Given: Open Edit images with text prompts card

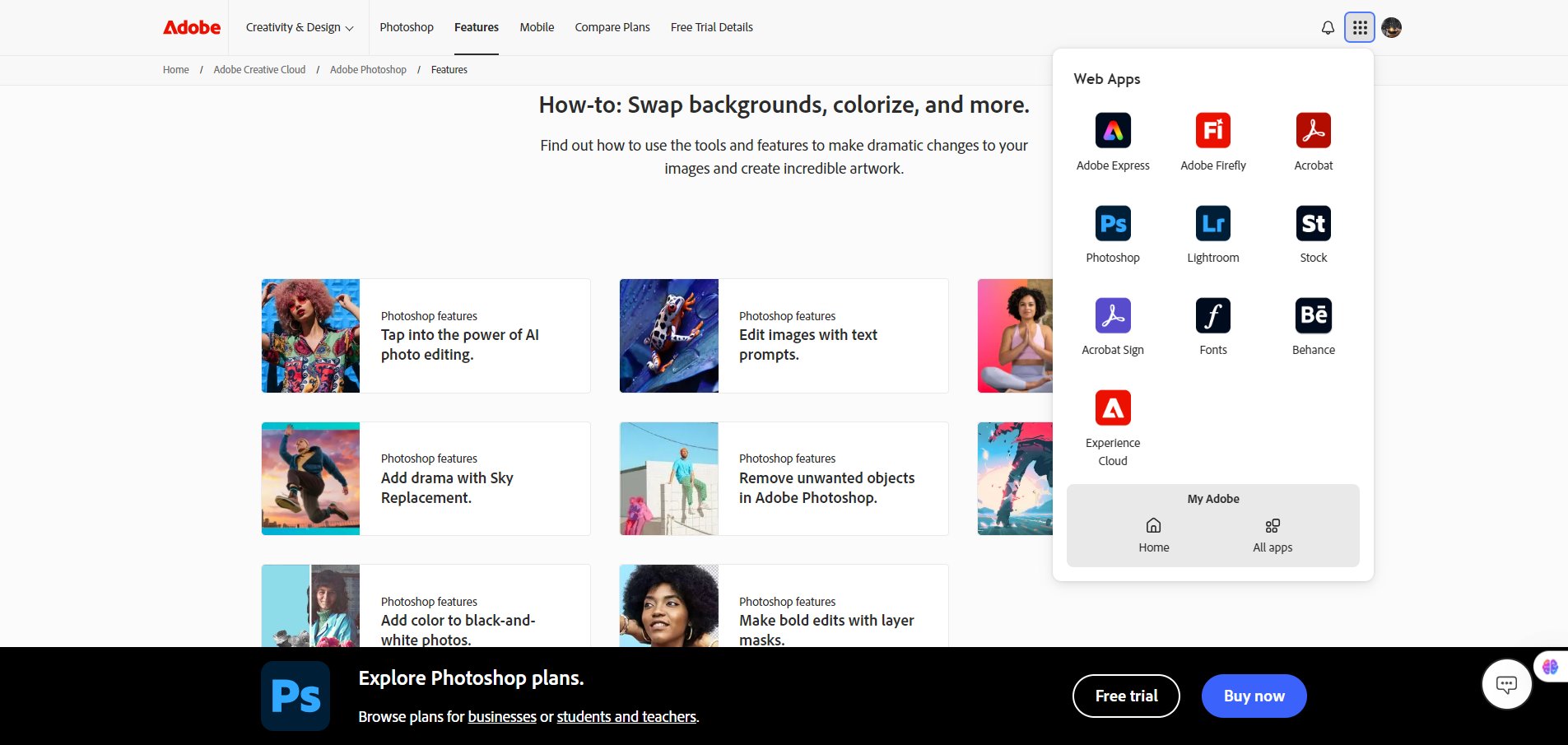Looking at the screenshot, I should coord(784,336).
